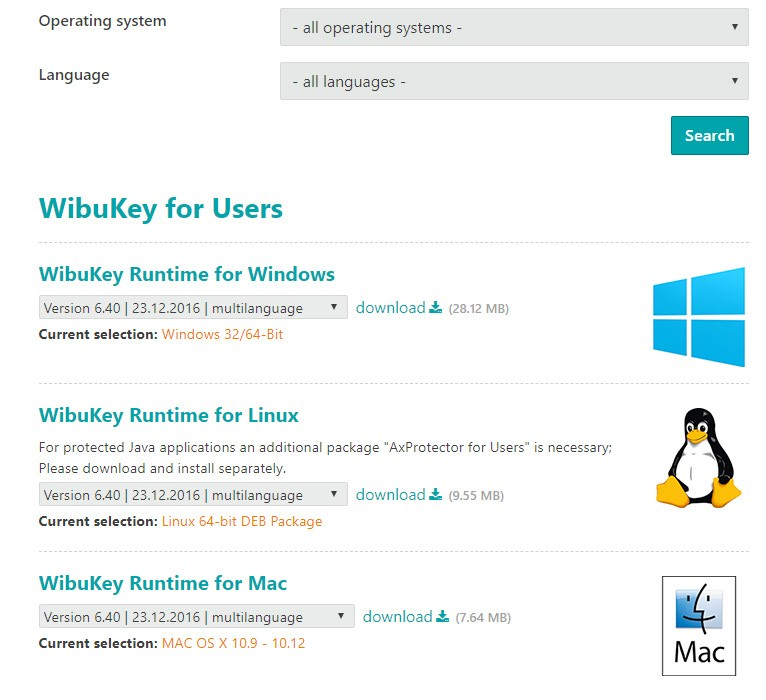Viewport: 766px width, 700px height.
Task: Click the WibuKey Runtime for Linux heading
Action: 168,415
